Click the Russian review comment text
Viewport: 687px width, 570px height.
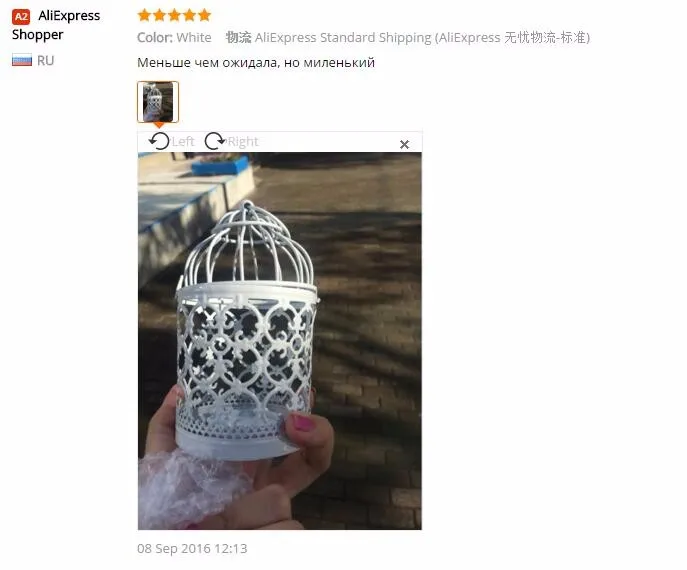(x=256, y=63)
